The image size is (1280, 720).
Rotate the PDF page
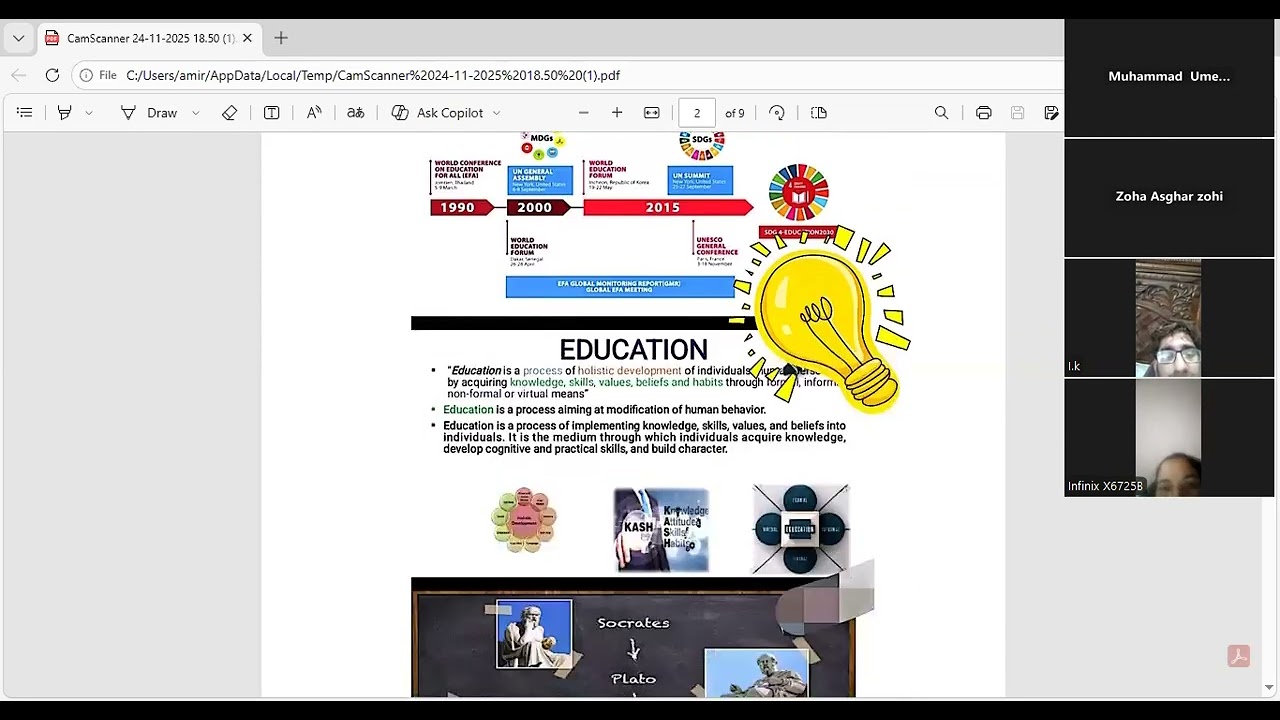click(x=777, y=113)
